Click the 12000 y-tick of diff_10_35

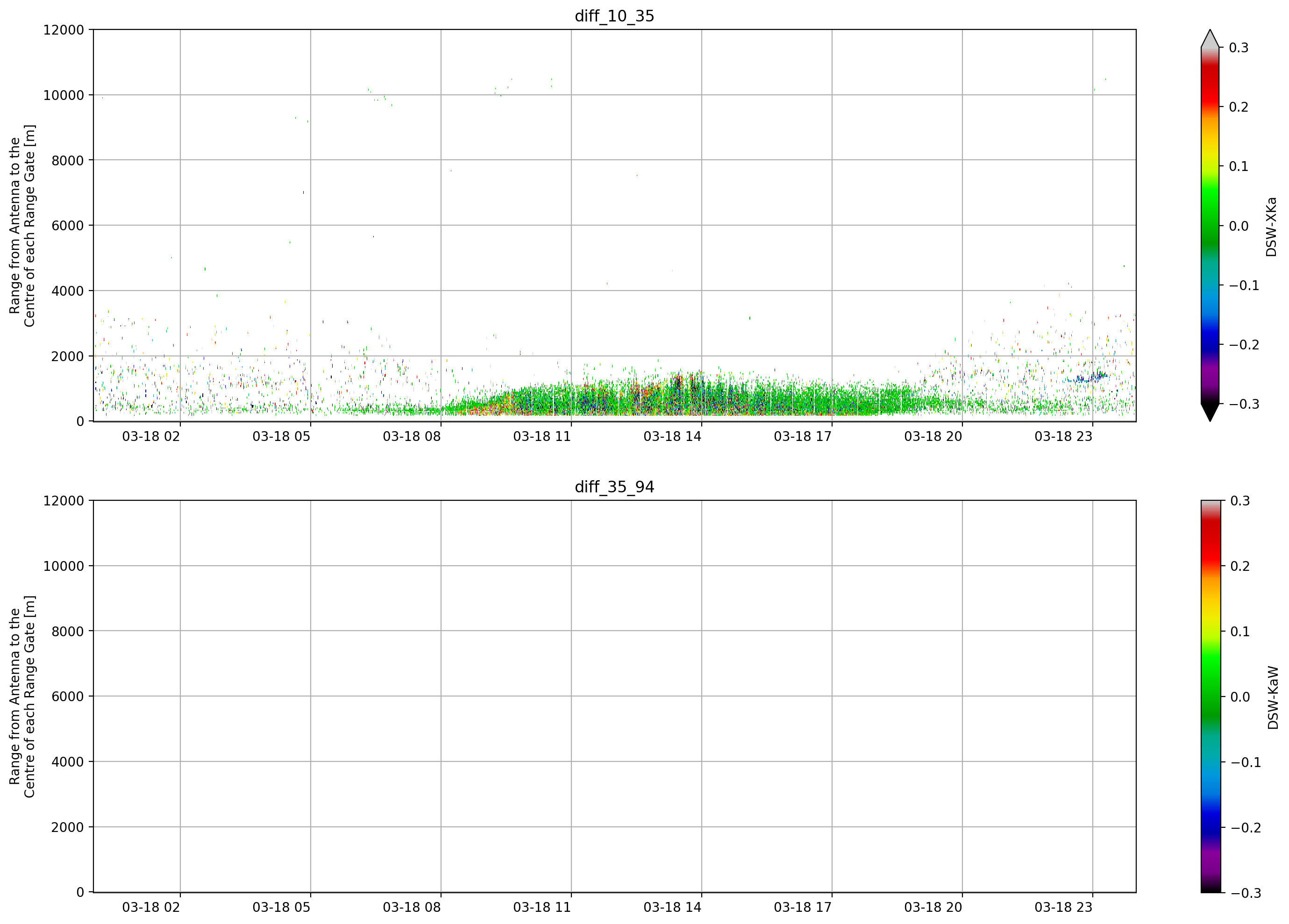[x=64, y=30]
